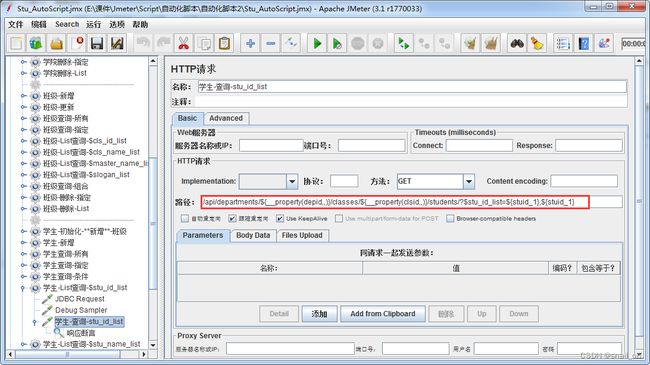The width and height of the screenshot is (650, 365).
Task: Open the 运行 menu
Action: click(93, 24)
